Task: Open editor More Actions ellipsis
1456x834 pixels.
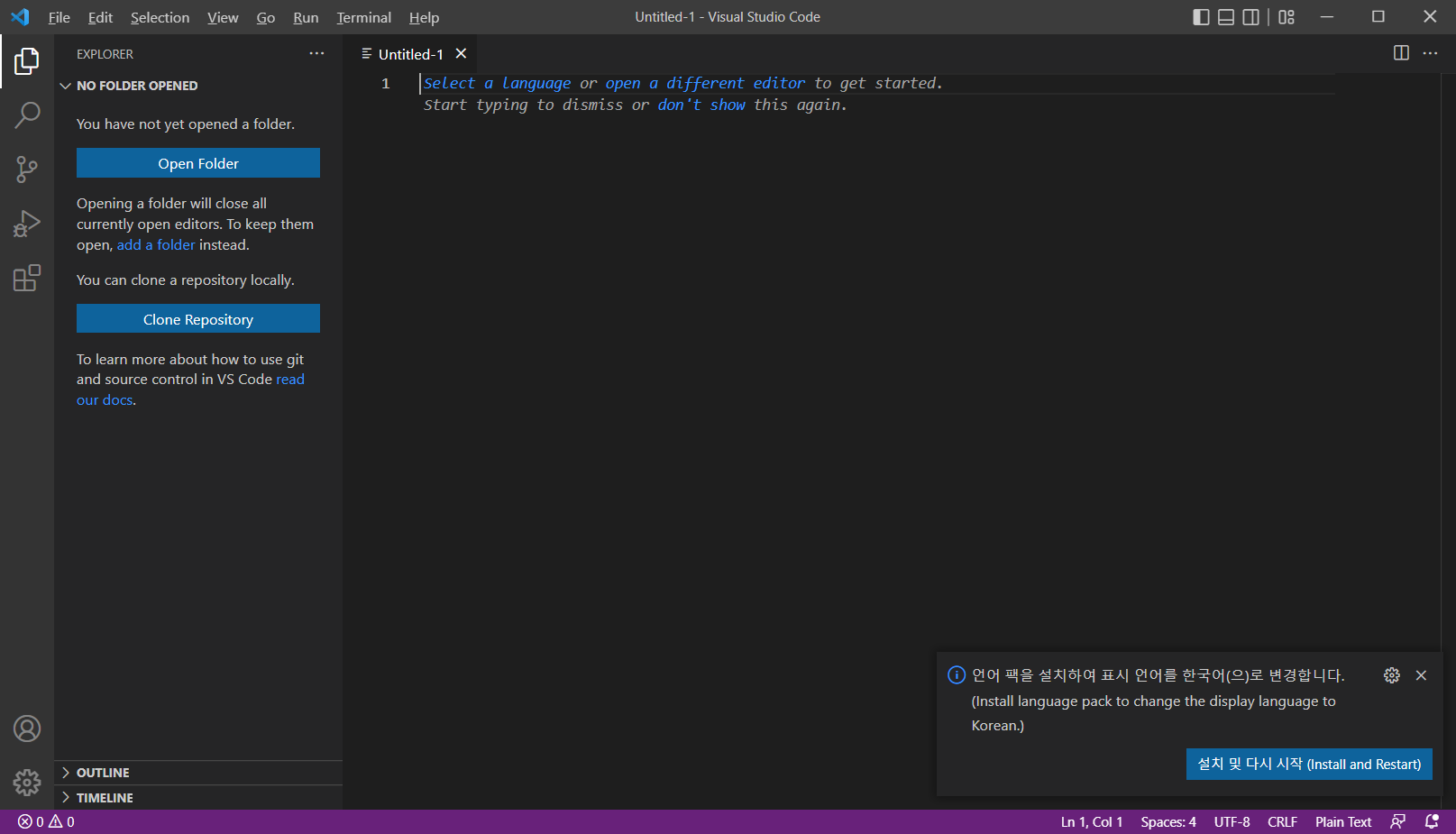Action: 1431,53
